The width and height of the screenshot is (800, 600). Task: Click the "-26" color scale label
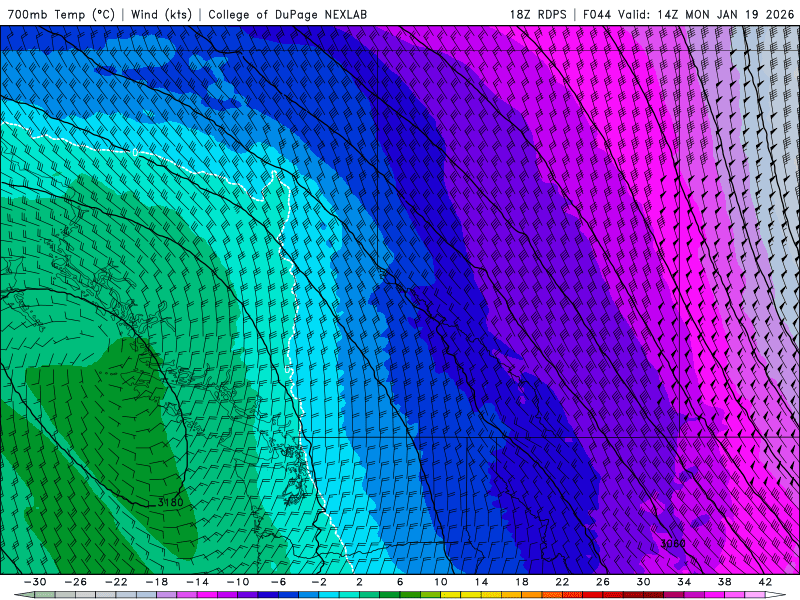click(76, 582)
